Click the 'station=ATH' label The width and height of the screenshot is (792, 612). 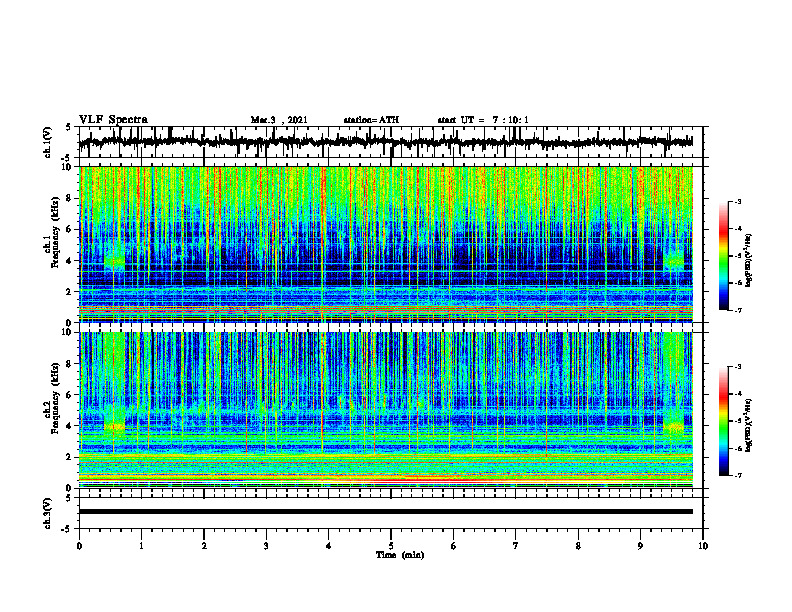coord(371,120)
